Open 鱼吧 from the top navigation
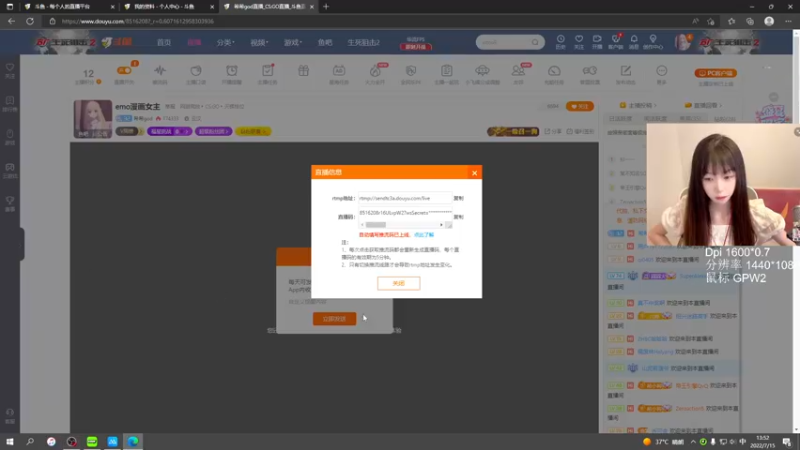800x450 pixels. pos(325,42)
